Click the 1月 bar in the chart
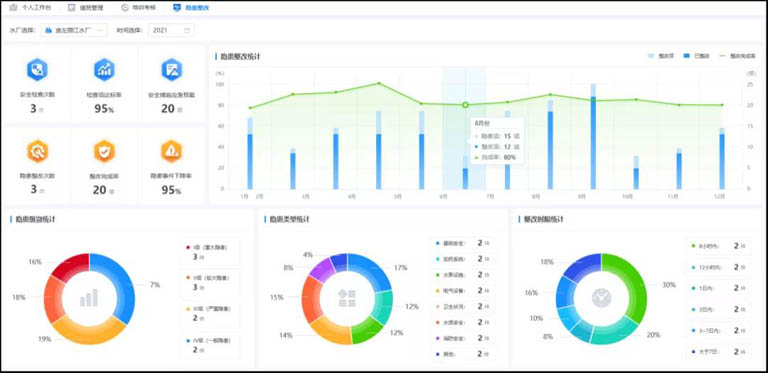The image size is (768, 373). pyautogui.click(x=250, y=153)
